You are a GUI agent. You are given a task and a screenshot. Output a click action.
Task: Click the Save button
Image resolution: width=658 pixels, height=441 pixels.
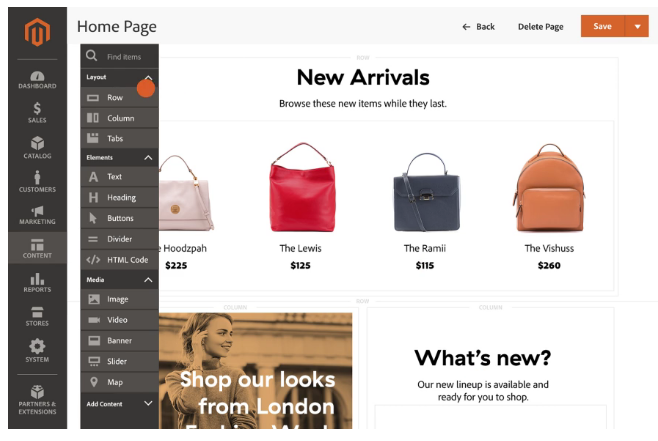(x=603, y=26)
